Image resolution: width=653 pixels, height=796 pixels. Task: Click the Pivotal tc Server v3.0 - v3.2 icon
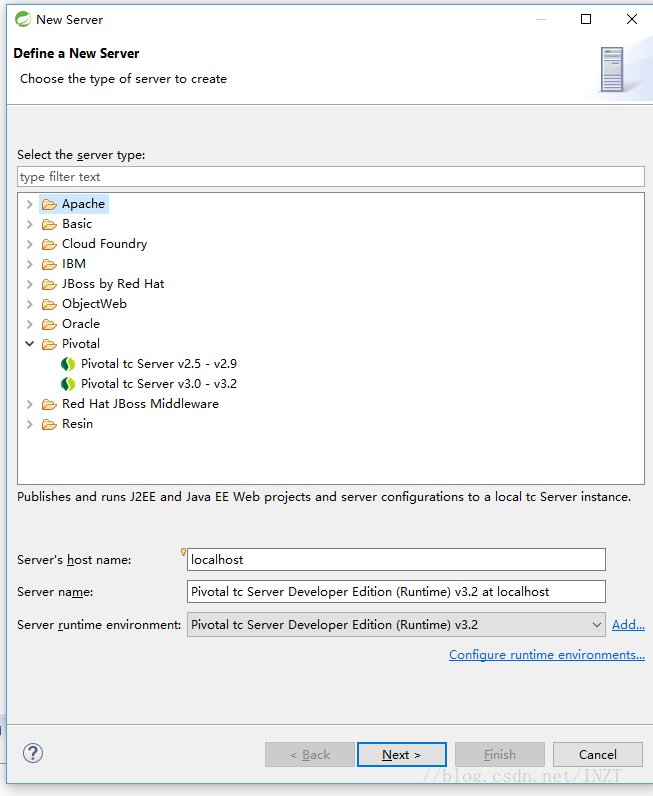click(x=68, y=384)
